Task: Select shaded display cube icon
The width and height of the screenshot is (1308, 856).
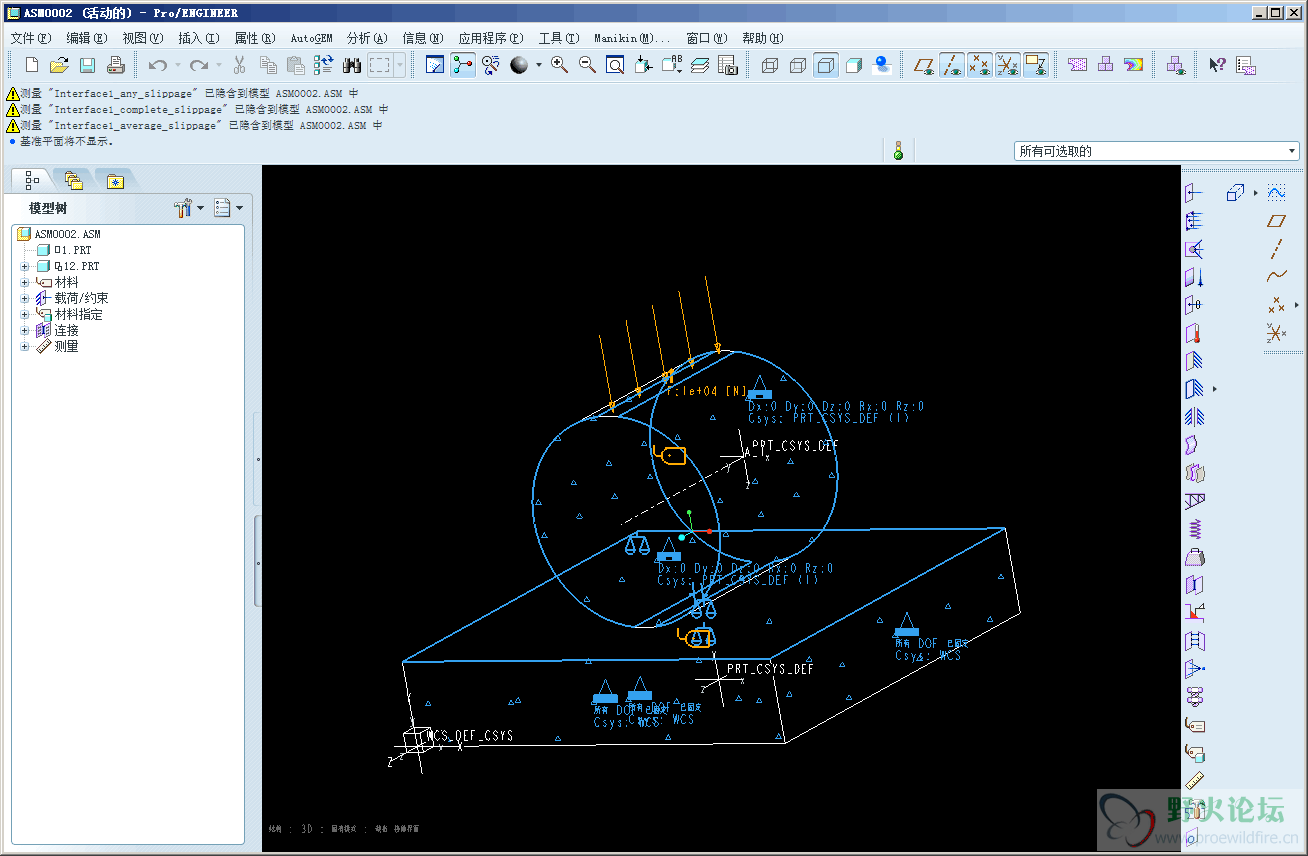Action: [x=854, y=65]
